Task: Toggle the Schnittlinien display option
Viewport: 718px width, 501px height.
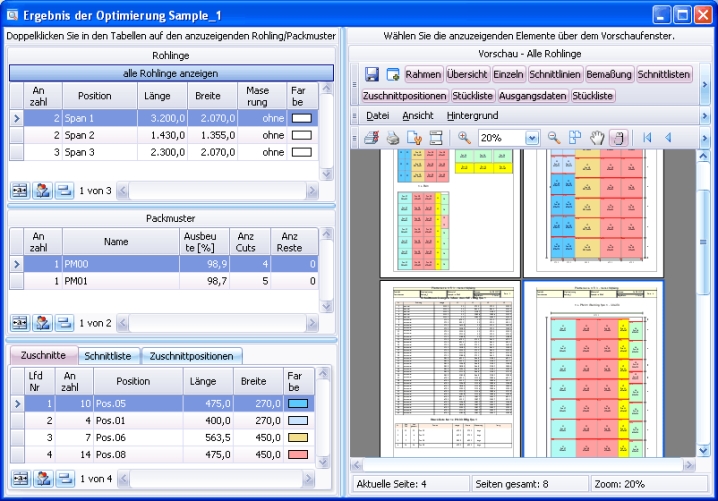Action: point(555,74)
